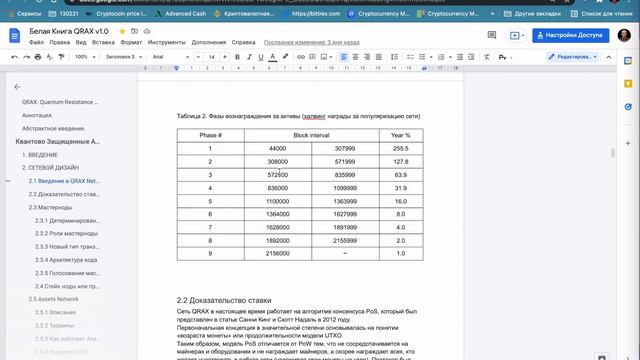640x360 pixels.
Task: Open the Дополнения menu
Action: (209, 42)
